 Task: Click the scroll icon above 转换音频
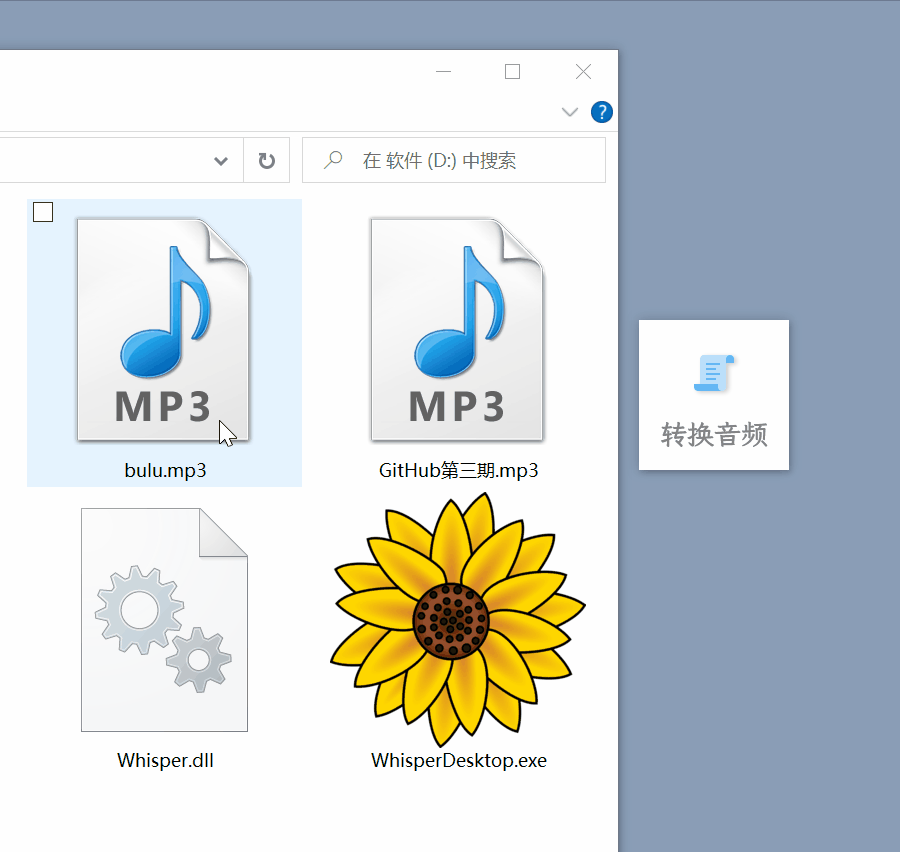pos(714,373)
